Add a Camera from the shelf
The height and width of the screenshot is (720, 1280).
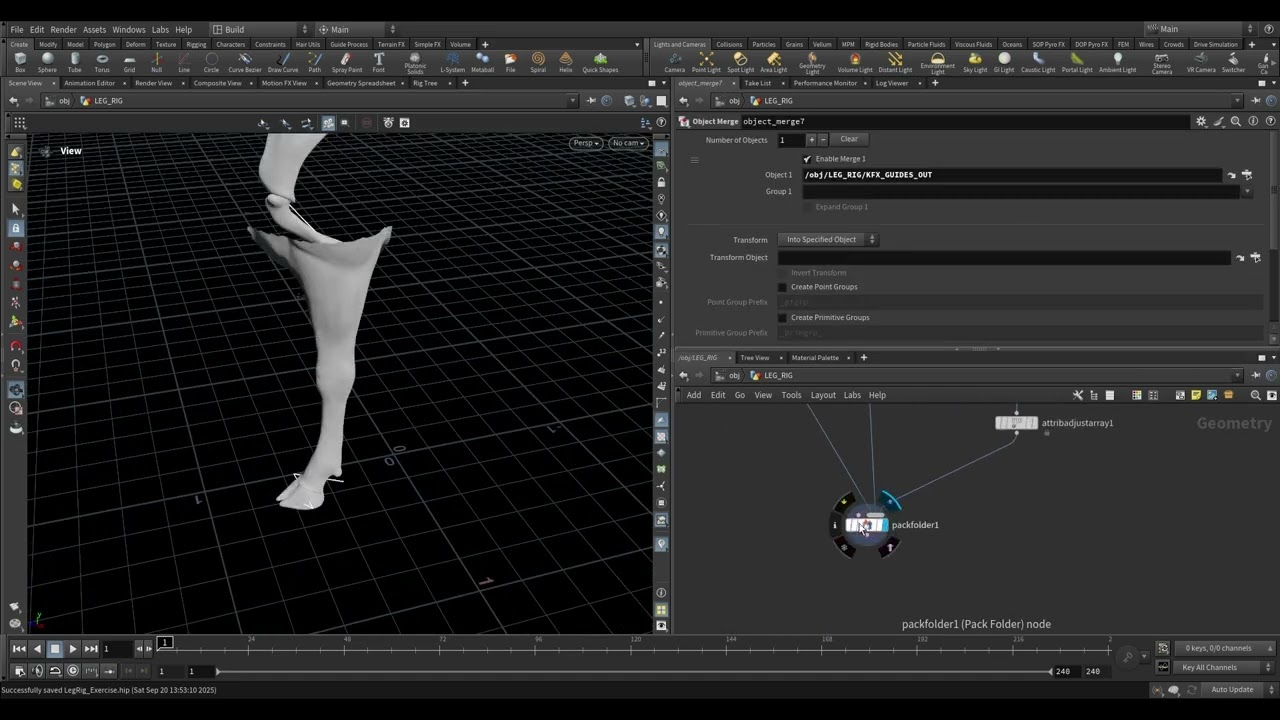(x=675, y=62)
